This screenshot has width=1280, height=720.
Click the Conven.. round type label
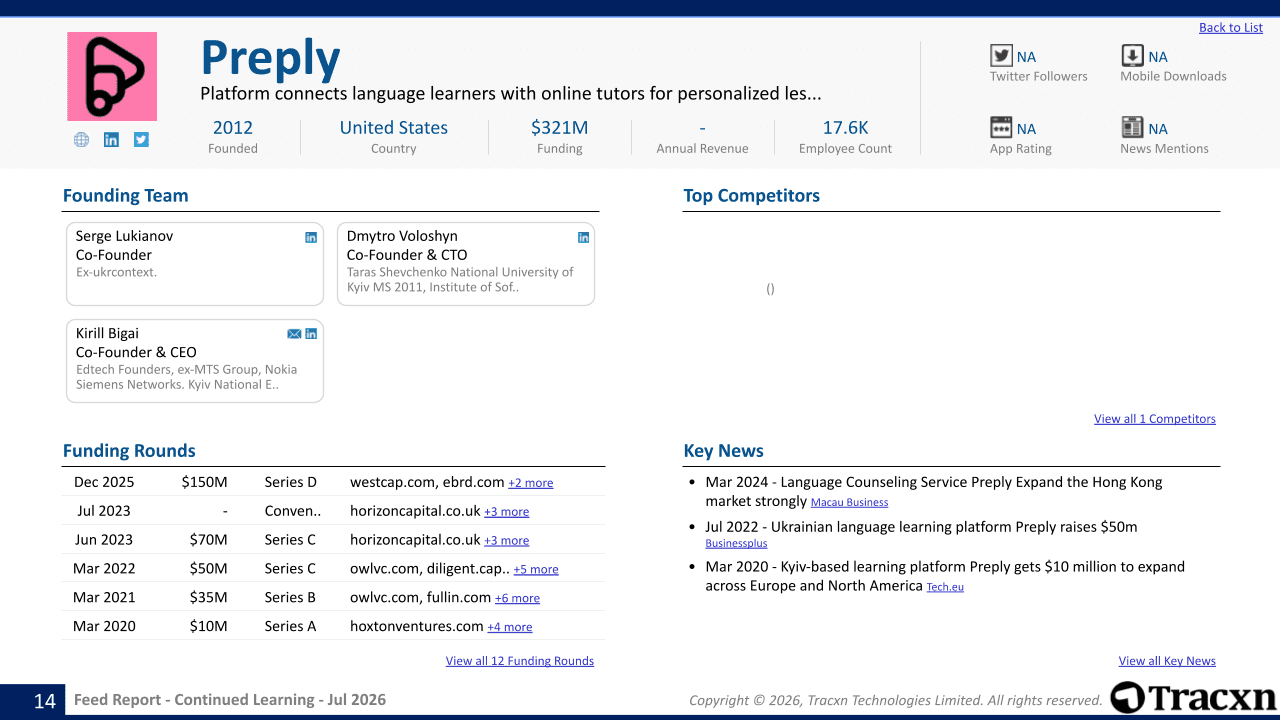pos(293,511)
